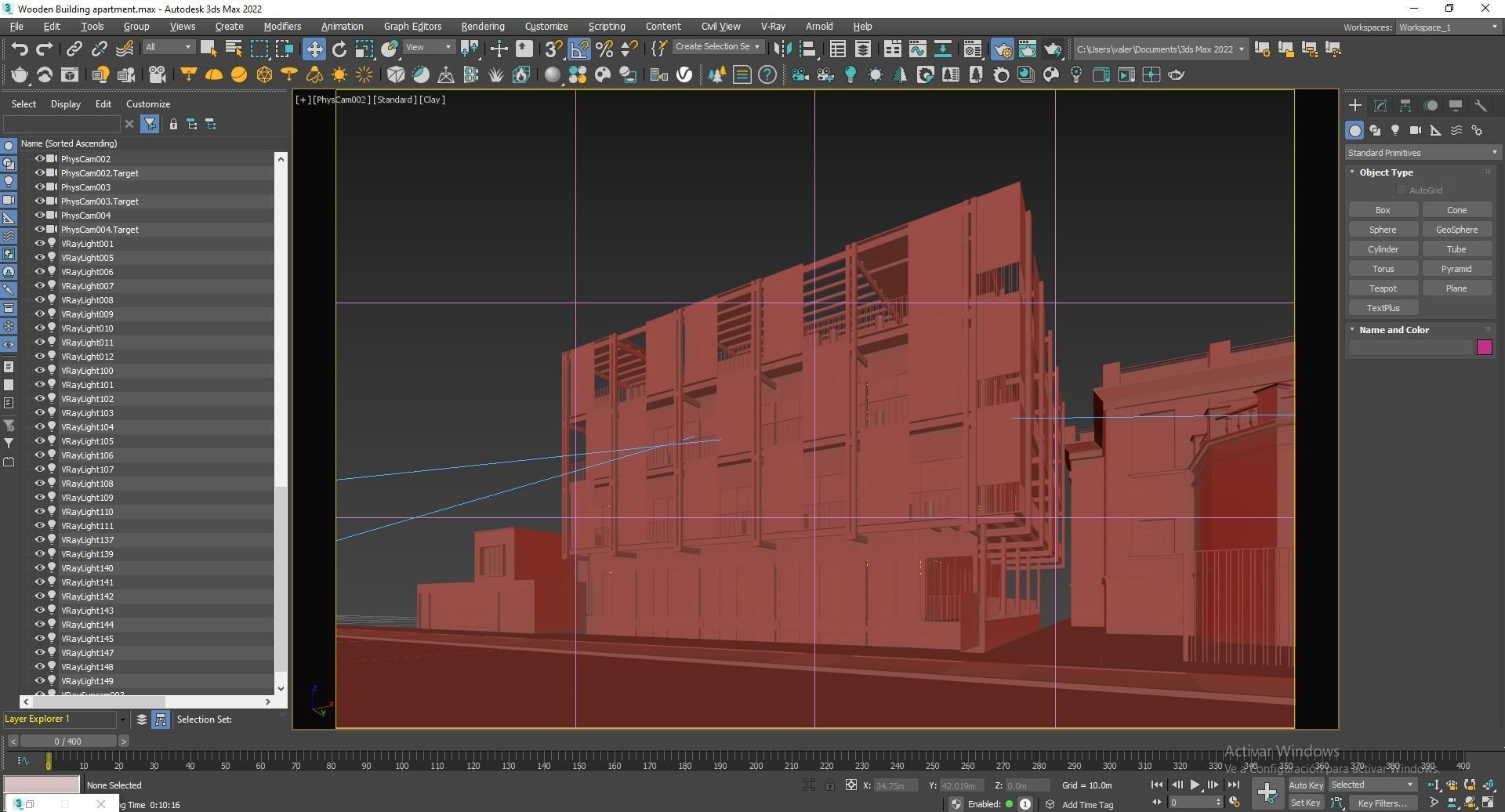Click the Box primitive button
This screenshot has width=1505, height=812.
pos(1383,210)
